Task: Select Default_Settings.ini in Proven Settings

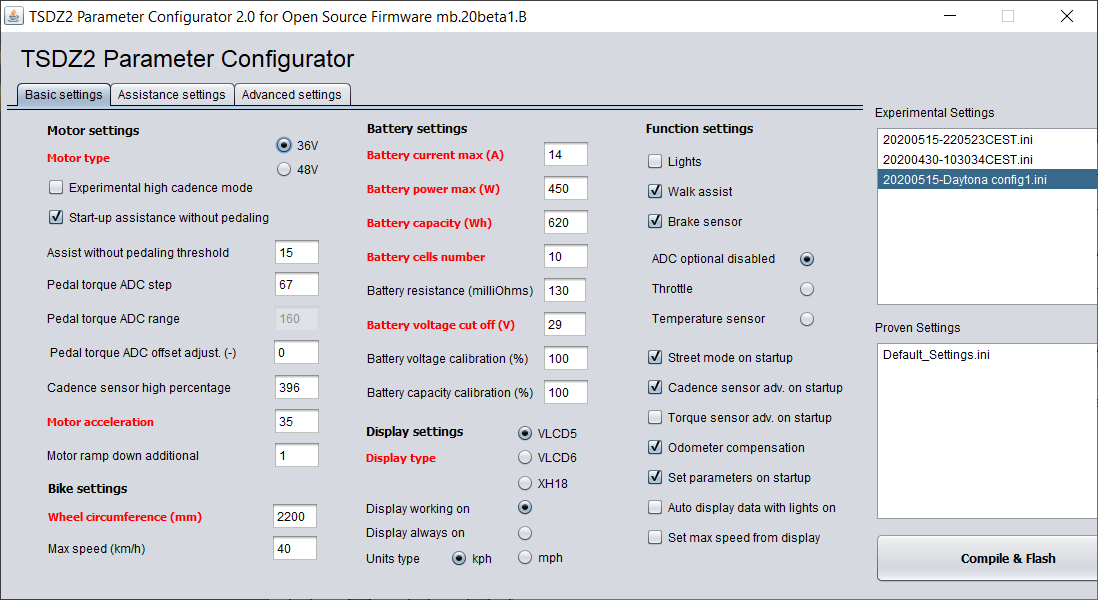Action: pos(987,355)
